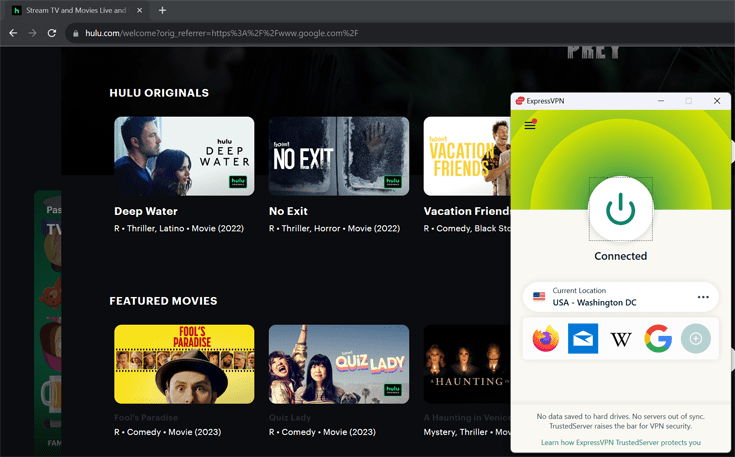Open the No Exit thumbnail

point(339,156)
